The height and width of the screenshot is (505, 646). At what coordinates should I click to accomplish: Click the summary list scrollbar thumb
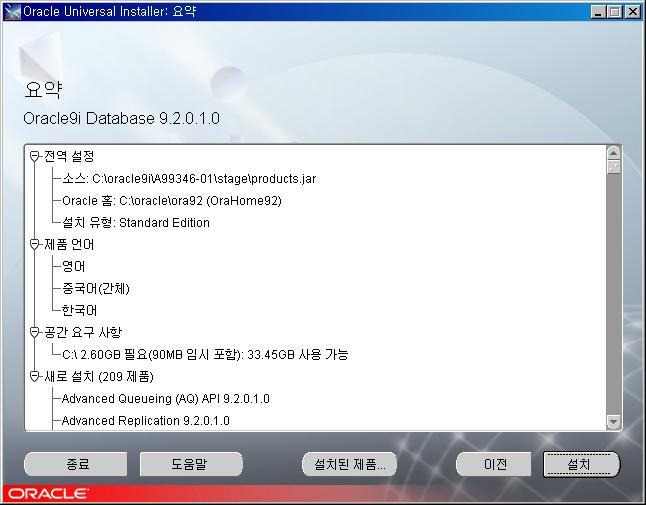tap(613, 167)
